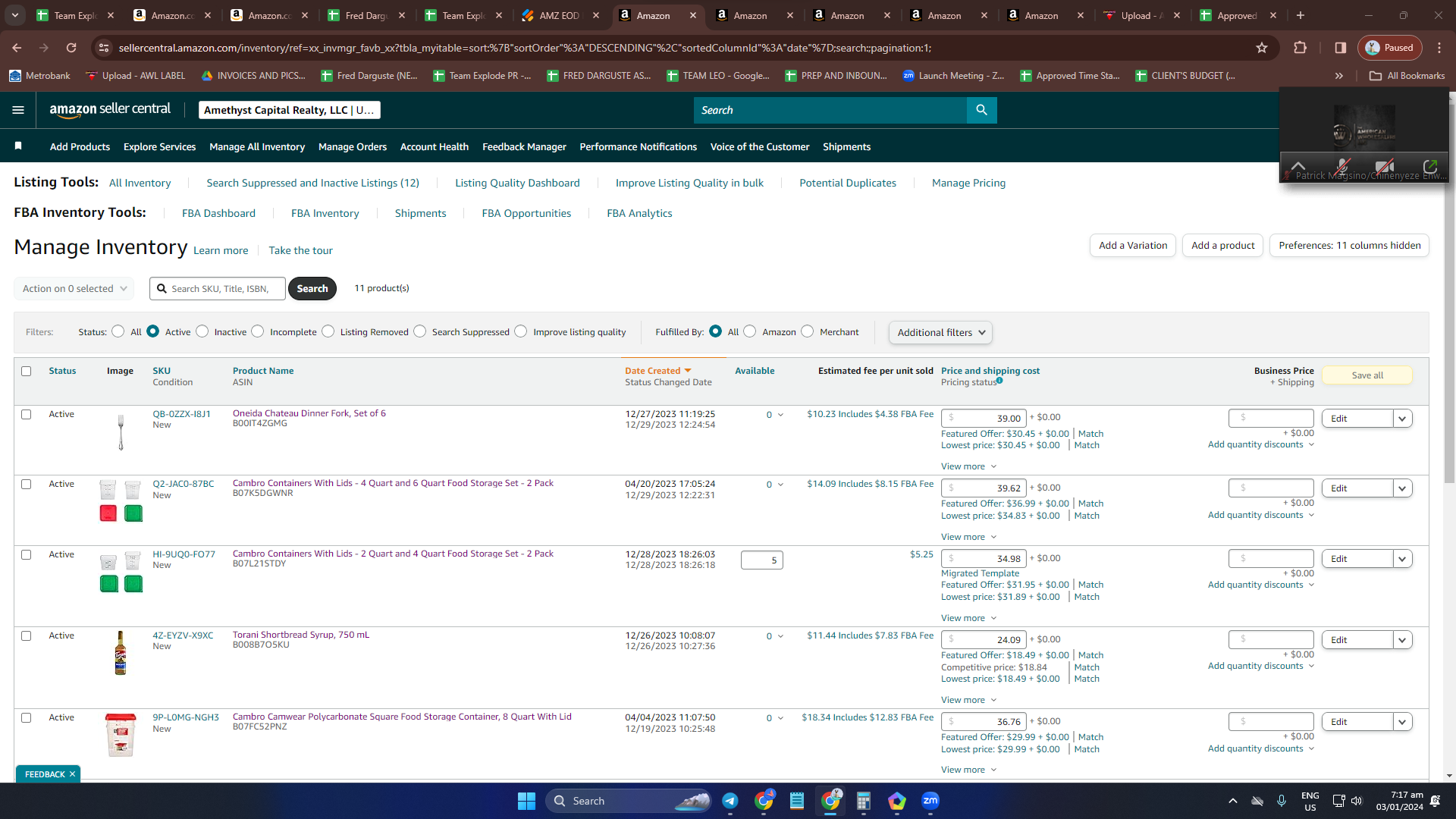
Task: Open Zoom from the taskbar
Action: tap(930, 801)
